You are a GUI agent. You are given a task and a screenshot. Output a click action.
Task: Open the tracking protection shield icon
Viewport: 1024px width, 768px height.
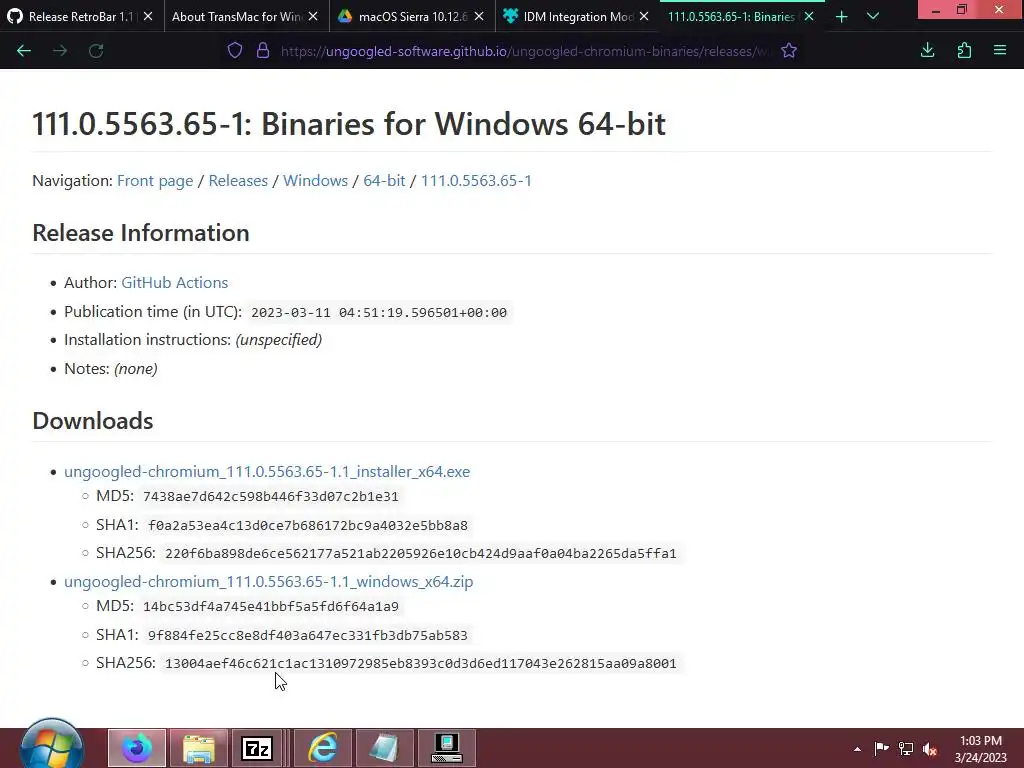pyautogui.click(x=235, y=51)
